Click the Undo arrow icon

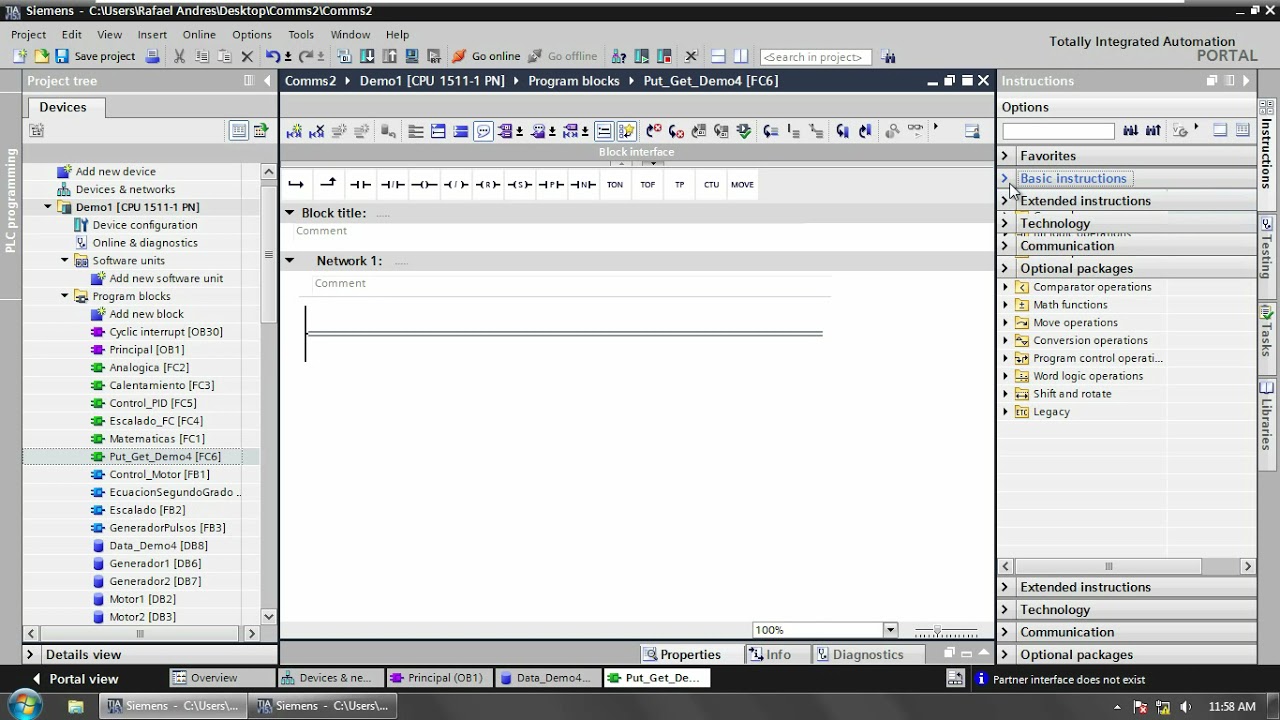point(272,57)
